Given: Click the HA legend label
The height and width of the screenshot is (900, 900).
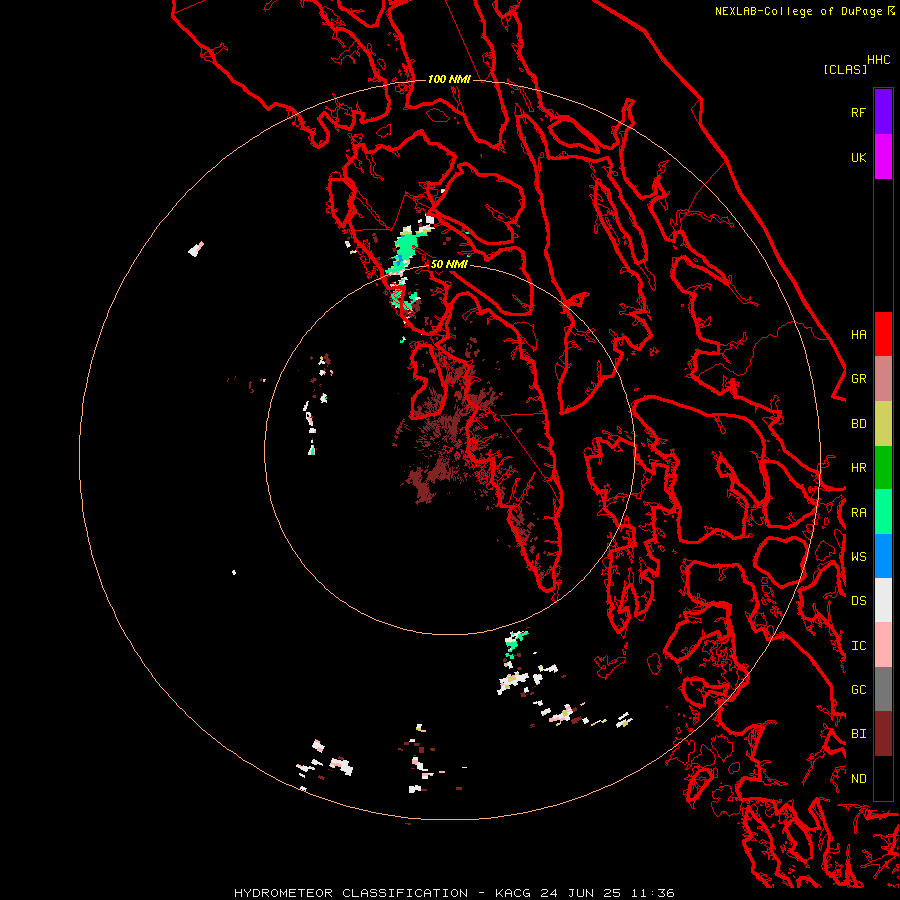Looking at the screenshot, I should point(858,335).
